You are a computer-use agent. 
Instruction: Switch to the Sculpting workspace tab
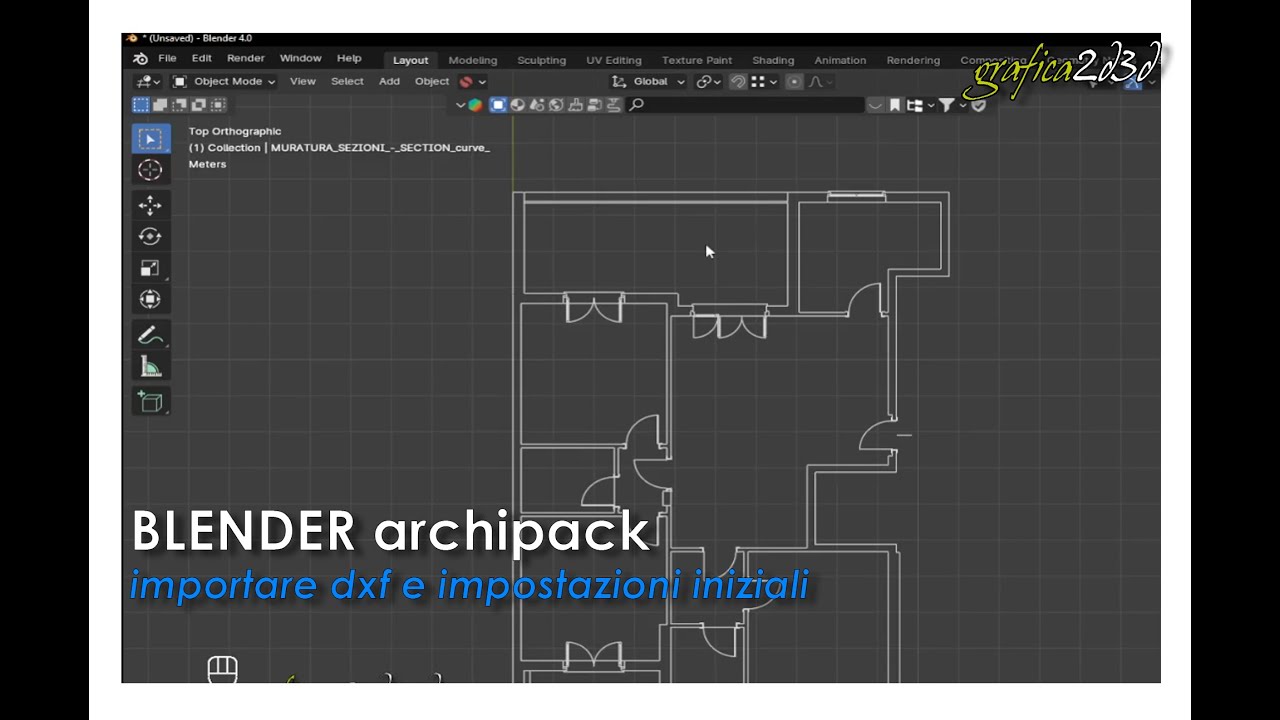click(x=541, y=60)
